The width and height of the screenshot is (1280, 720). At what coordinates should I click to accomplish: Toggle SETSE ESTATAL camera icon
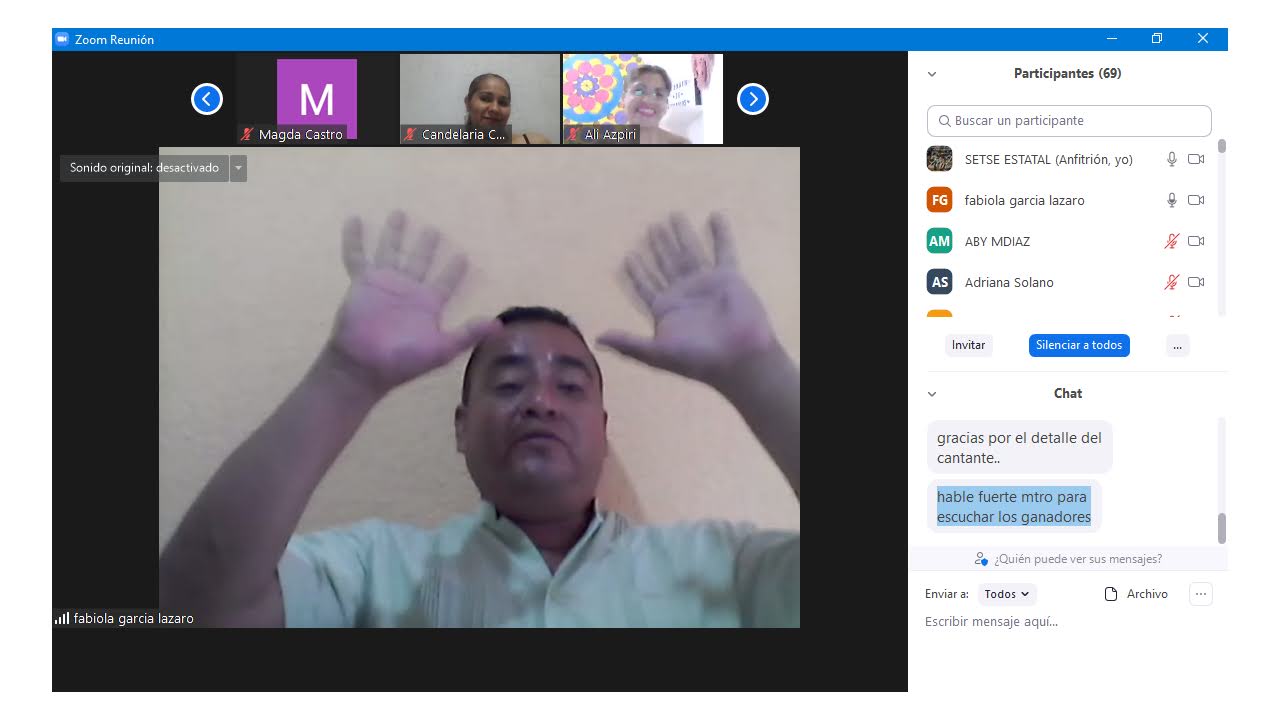click(x=1196, y=159)
